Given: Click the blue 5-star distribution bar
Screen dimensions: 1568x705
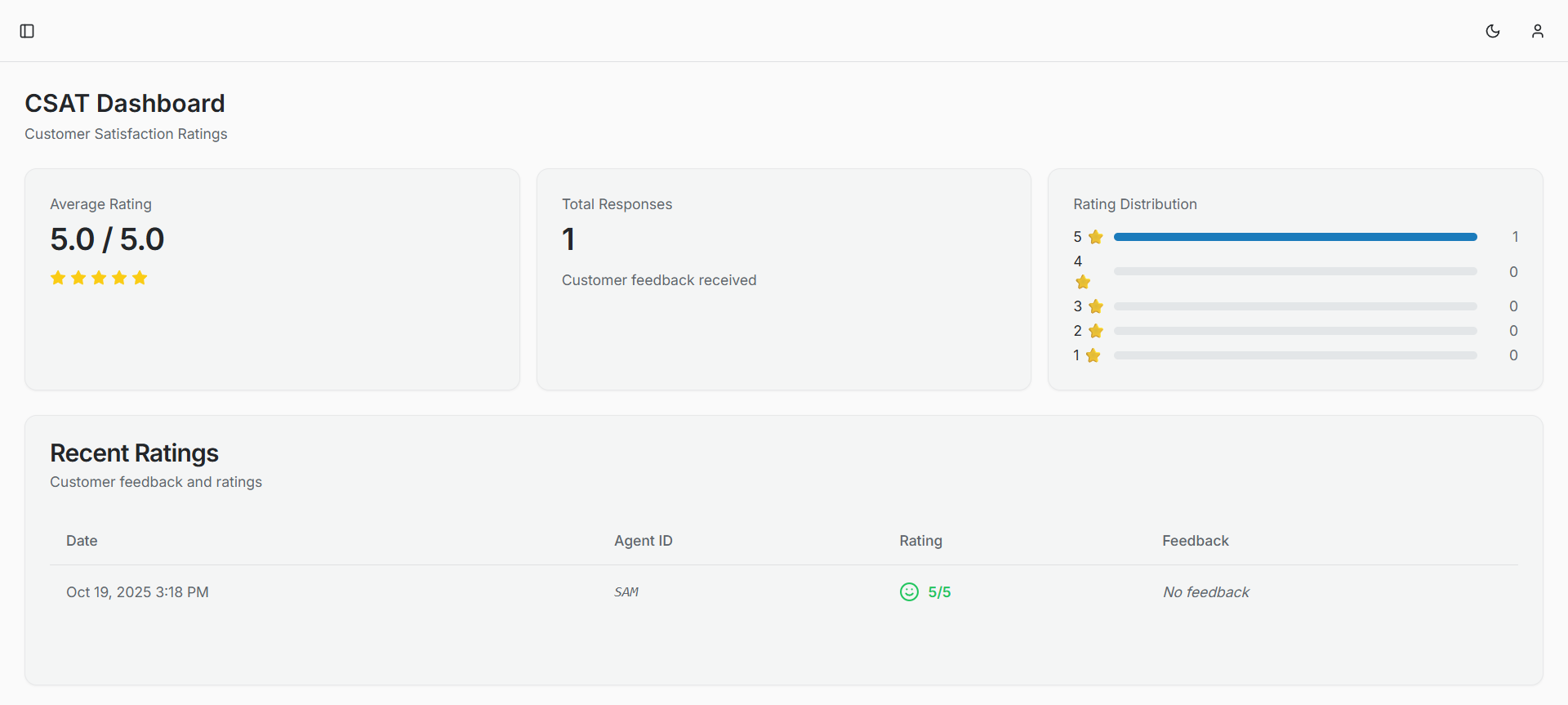Looking at the screenshot, I should (1295, 237).
